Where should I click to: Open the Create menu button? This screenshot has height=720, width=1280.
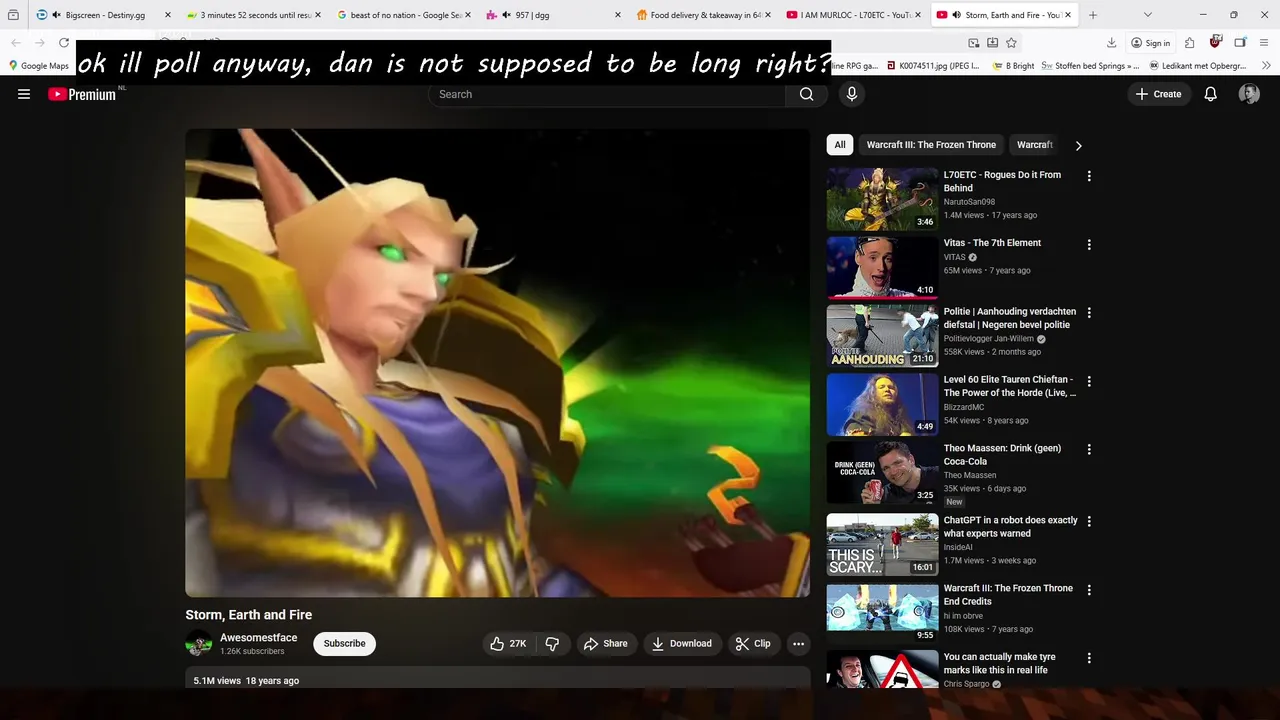coord(1158,94)
